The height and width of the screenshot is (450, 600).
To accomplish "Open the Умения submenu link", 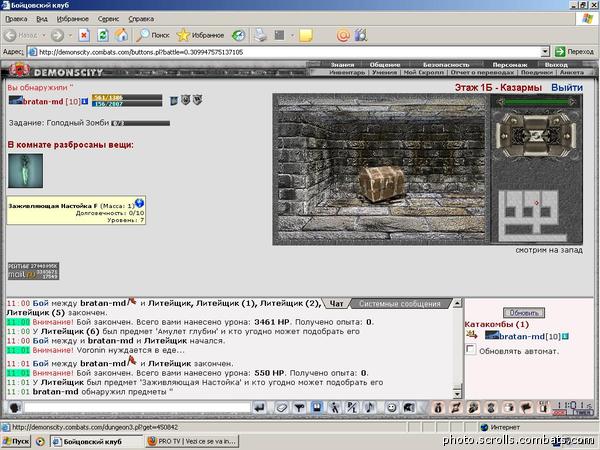I will [x=384, y=72].
